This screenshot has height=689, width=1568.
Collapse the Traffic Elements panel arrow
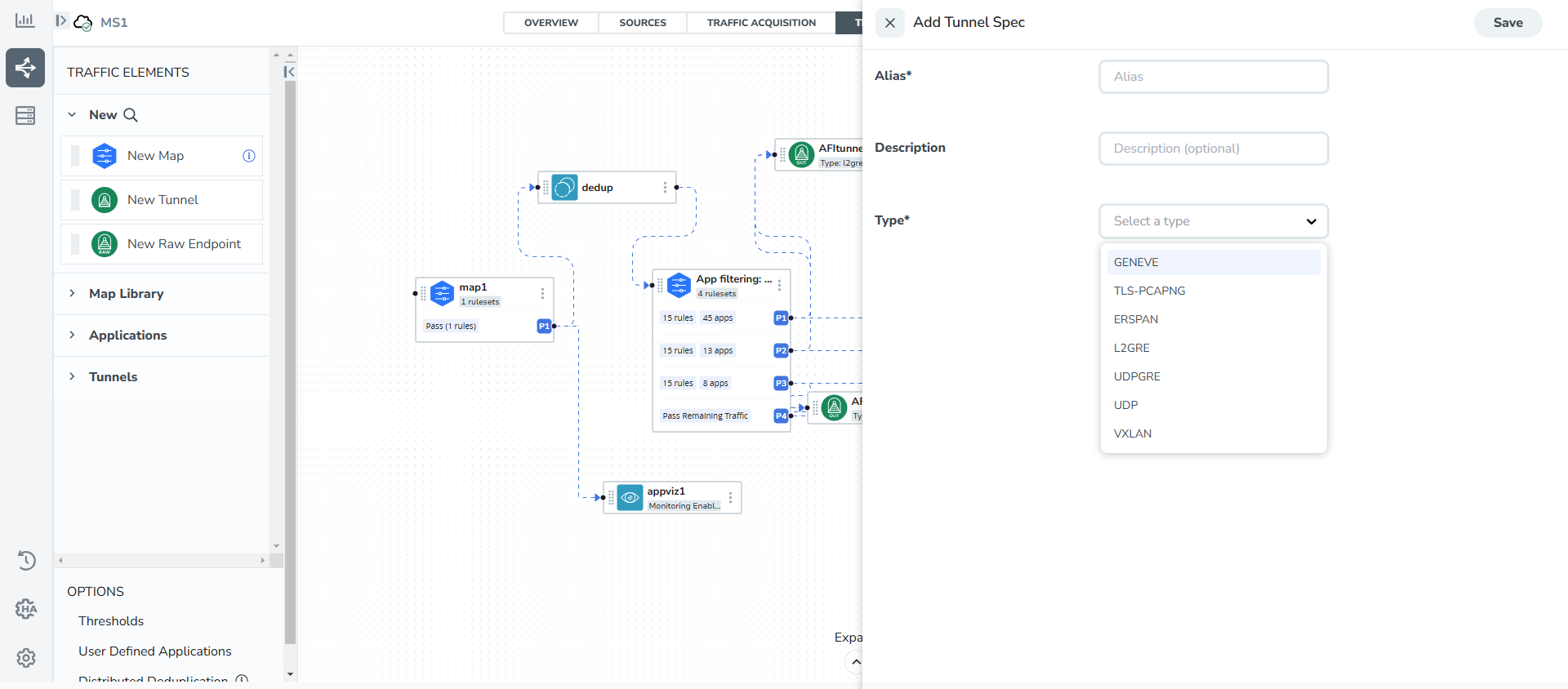(x=289, y=72)
